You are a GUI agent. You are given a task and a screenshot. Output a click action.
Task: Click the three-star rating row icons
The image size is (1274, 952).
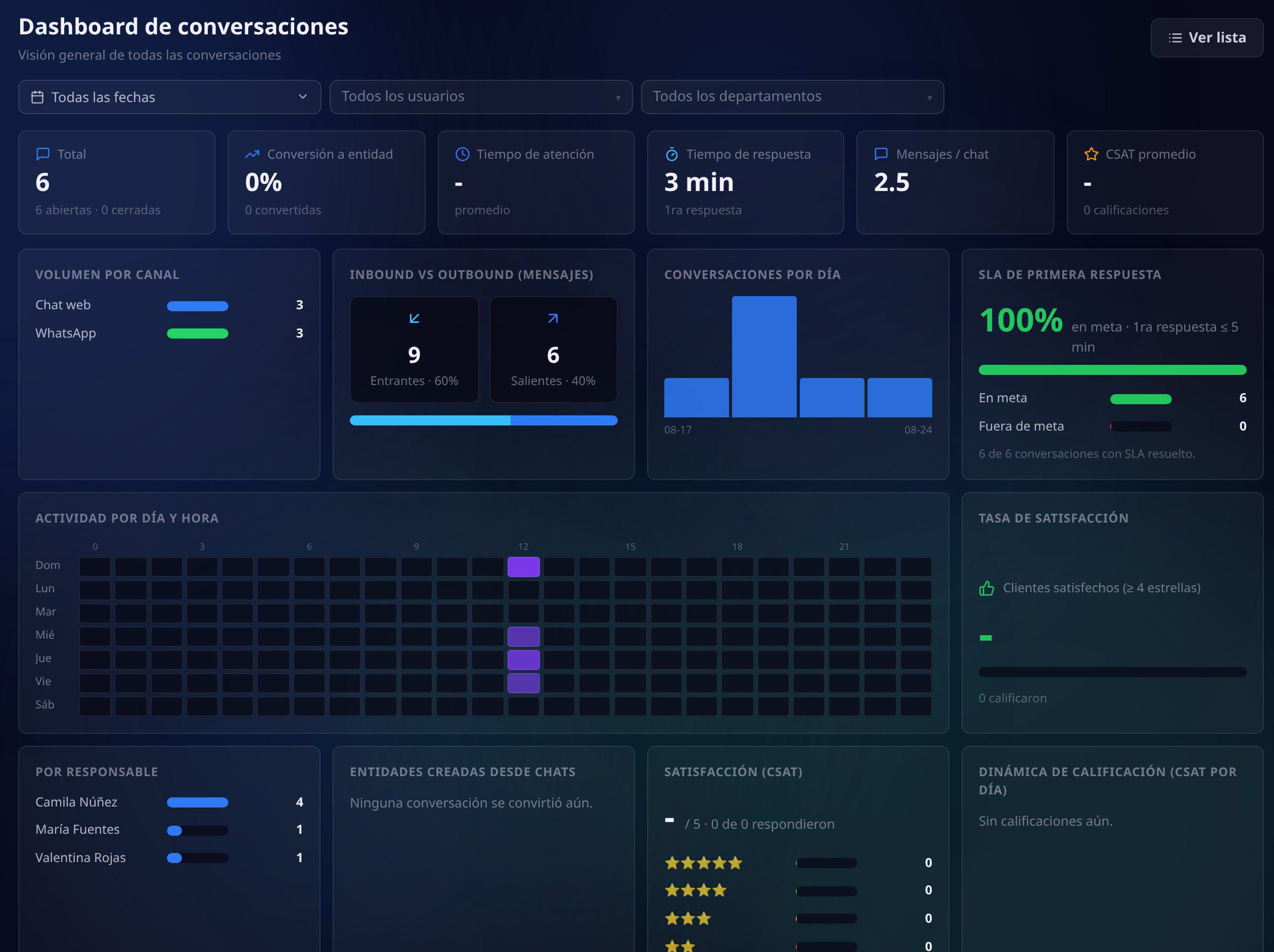click(688, 918)
